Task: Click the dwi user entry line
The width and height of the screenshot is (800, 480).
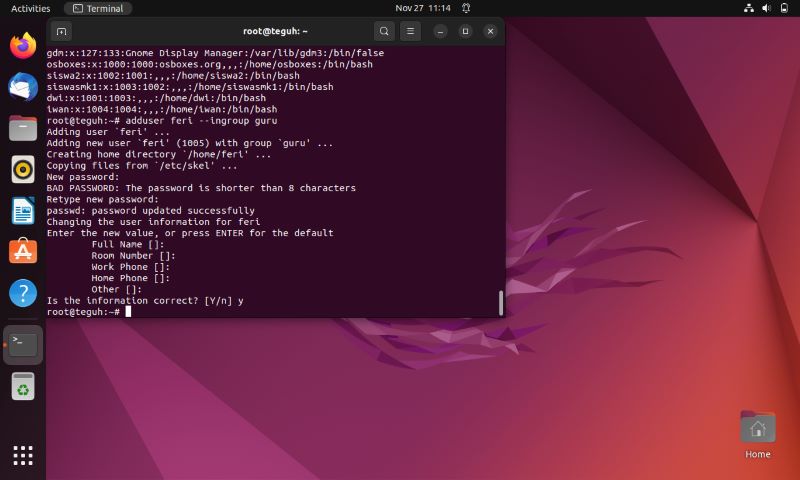Action: [x=156, y=98]
